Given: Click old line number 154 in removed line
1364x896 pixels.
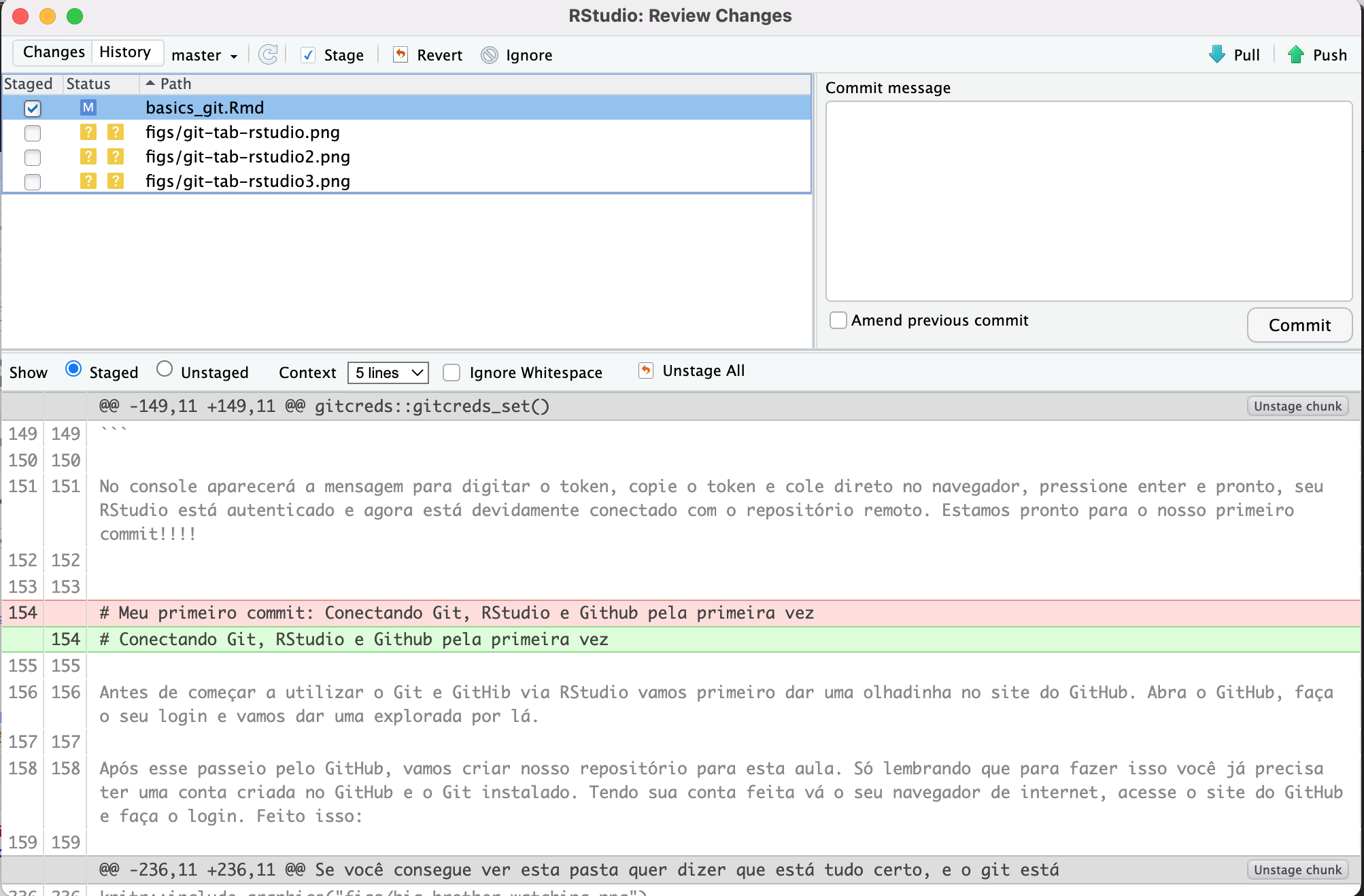Looking at the screenshot, I should pyautogui.click(x=22, y=613).
